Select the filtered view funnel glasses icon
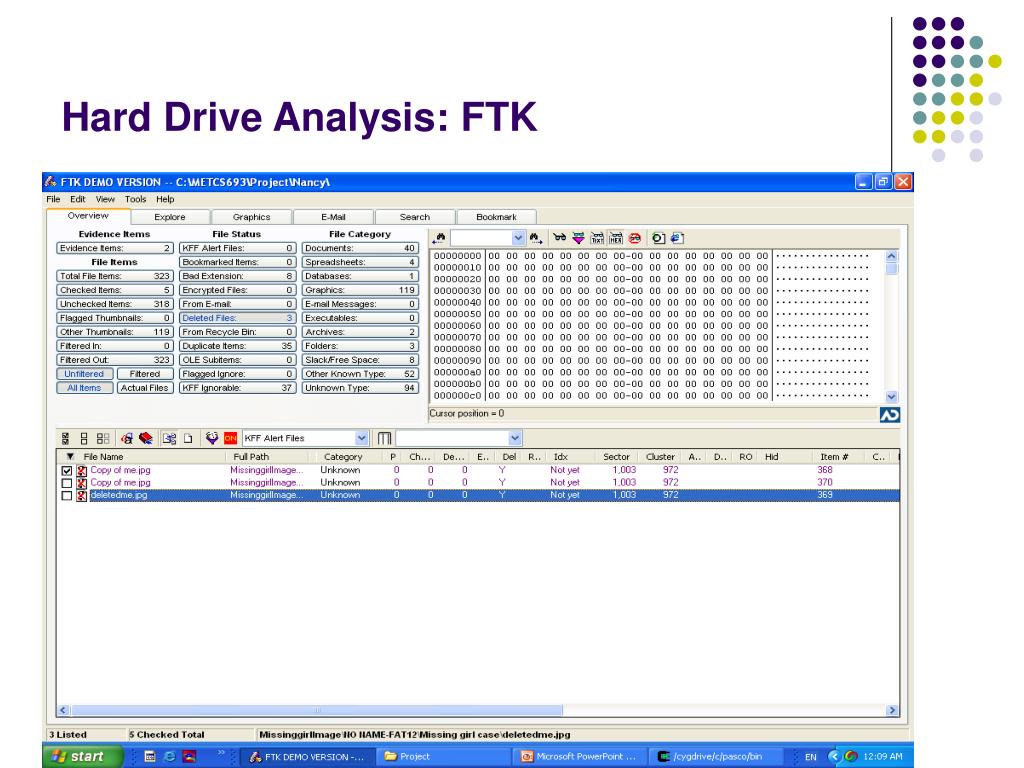The height and width of the screenshot is (768, 1024). (x=579, y=238)
